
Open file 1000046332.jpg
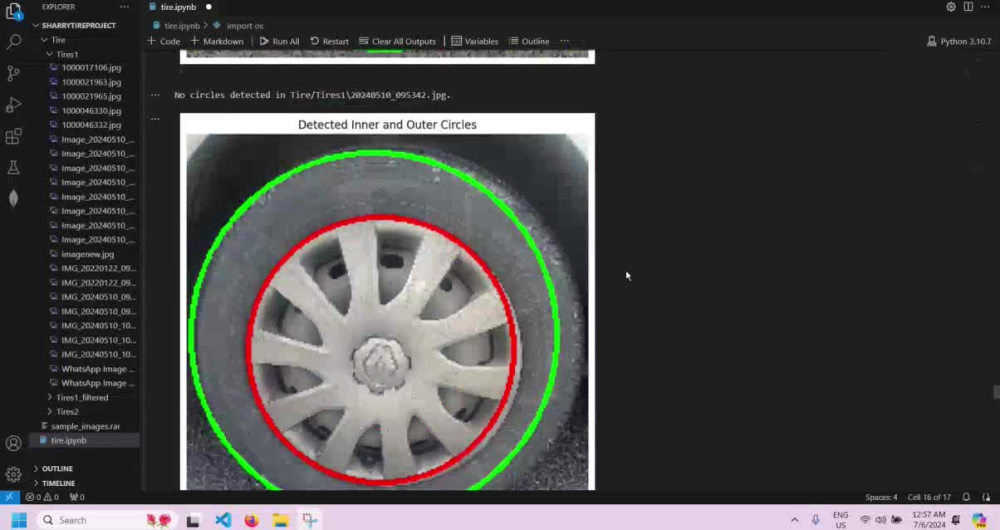[x=91, y=125]
